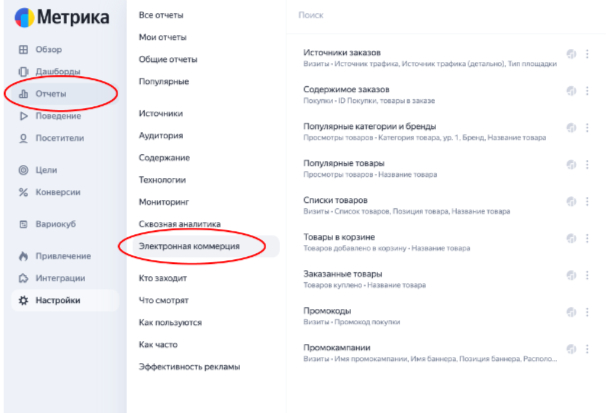Viewport: 613px width, 413px height.
Task: Open Дашборды via its sidebar icon
Action: tap(22, 72)
